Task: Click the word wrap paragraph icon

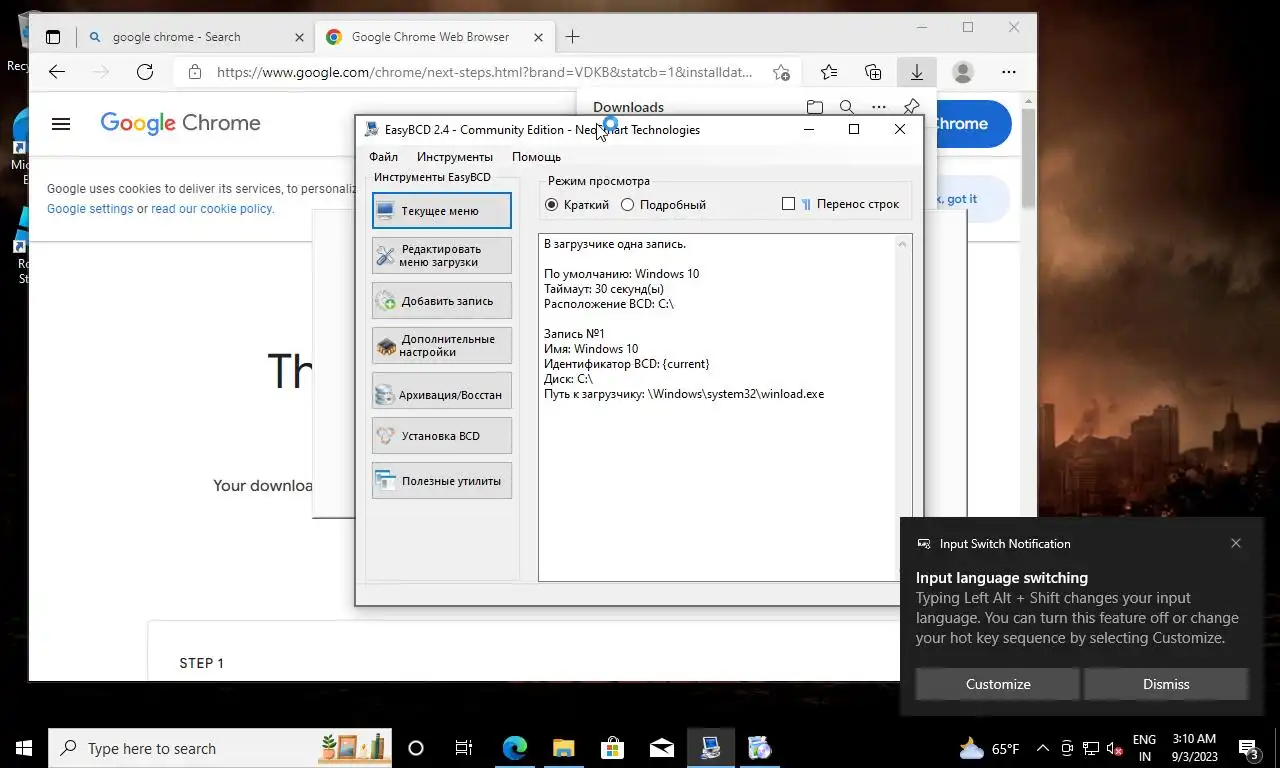Action: pos(806,204)
